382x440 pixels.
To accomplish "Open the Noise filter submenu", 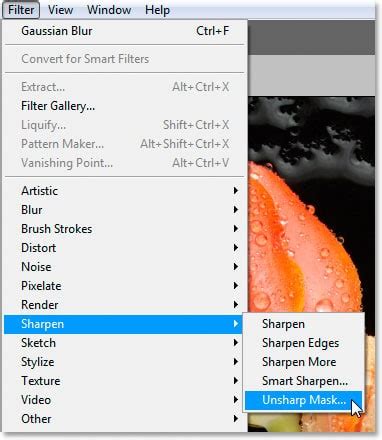I will pos(125,267).
